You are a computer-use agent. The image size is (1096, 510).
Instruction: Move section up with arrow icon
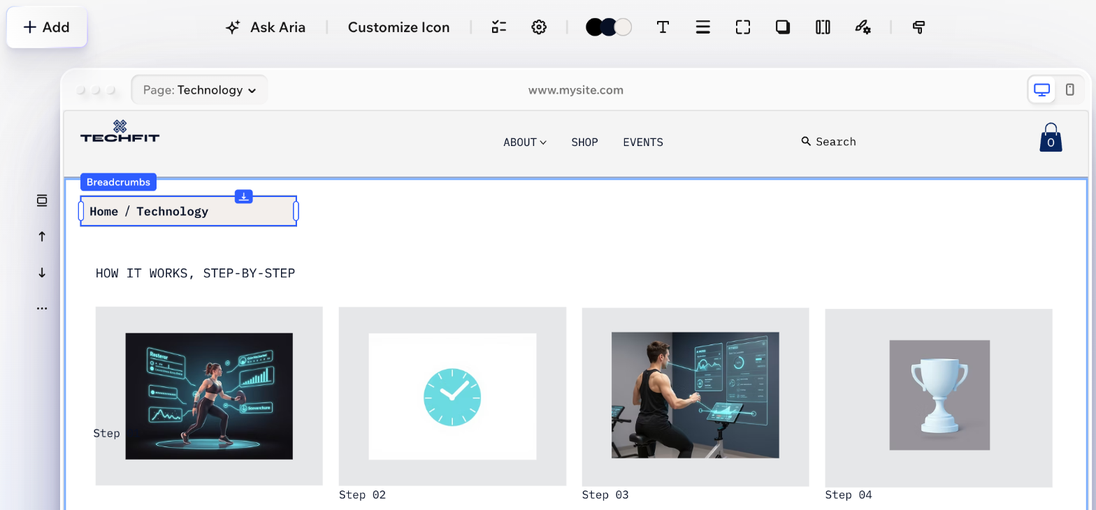click(x=42, y=237)
